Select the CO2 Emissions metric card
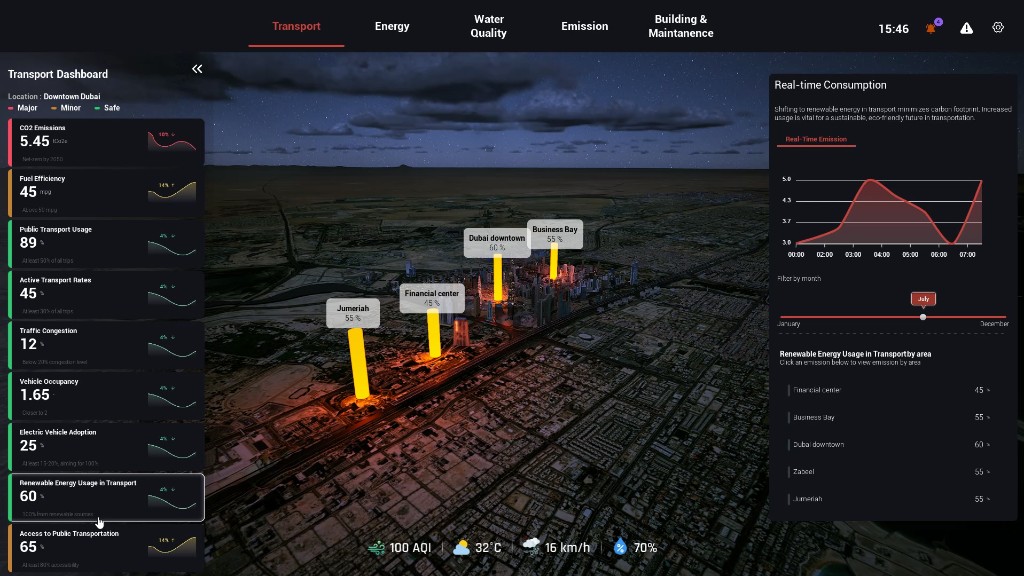Image resolution: width=1024 pixels, height=576 pixels. point(106,143)
